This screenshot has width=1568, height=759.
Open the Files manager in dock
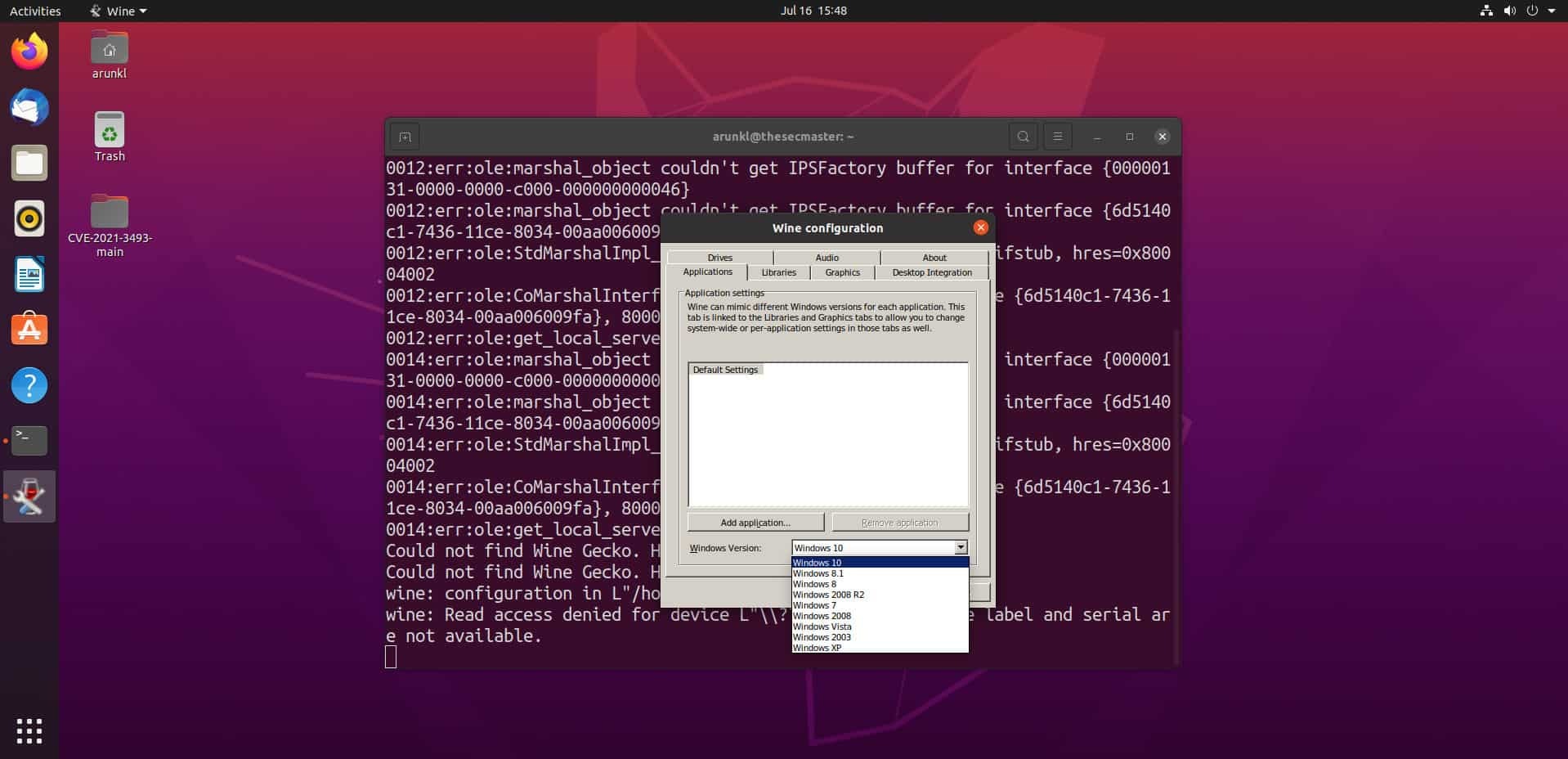29,163
